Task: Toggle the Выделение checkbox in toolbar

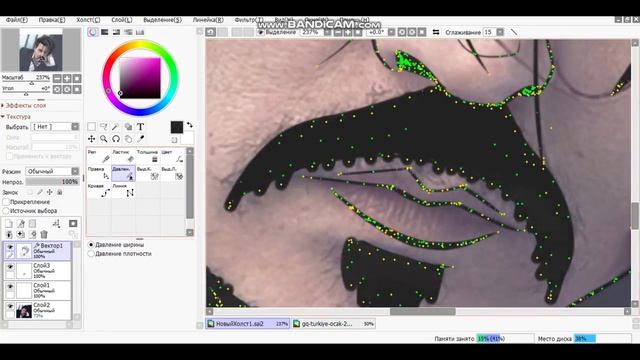Action: click(x=261, y=32)
